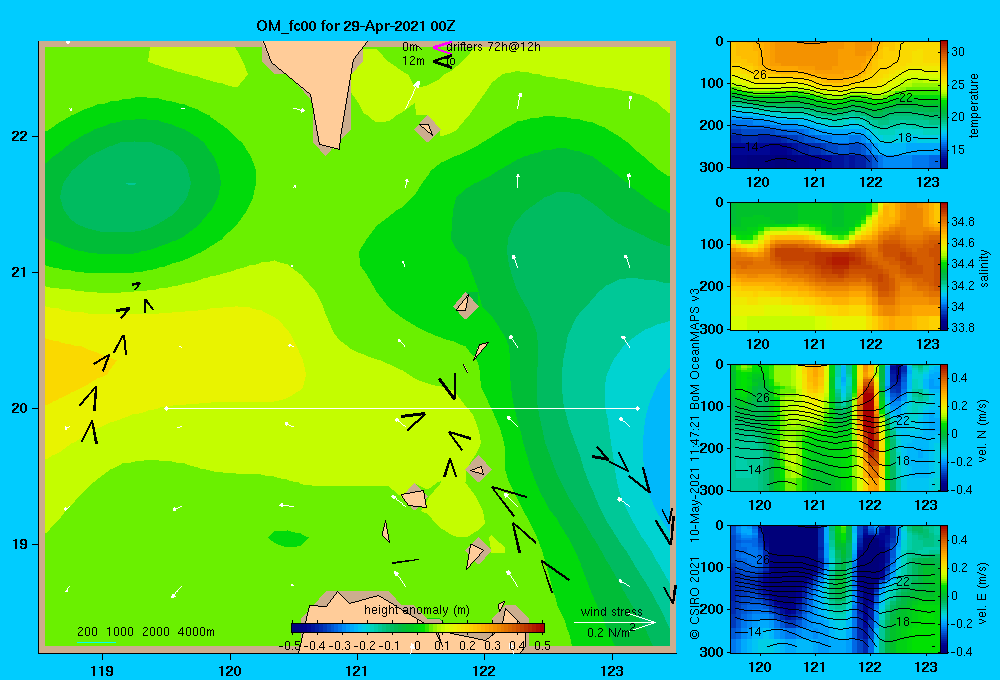This screenshot has width=1000, height=680.
Task: Click the 34.8 tick on salinity color bar
Action: tap(963, 221)
